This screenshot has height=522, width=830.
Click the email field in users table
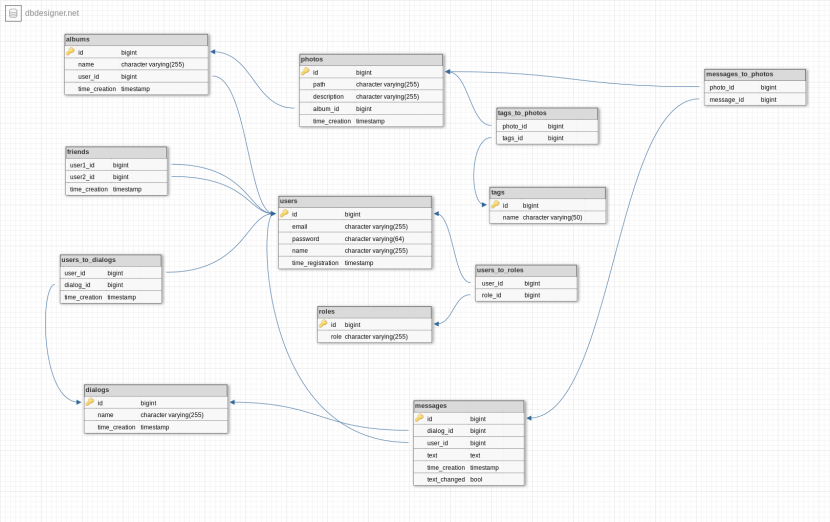pyautogui.click(x=300, y=227)
